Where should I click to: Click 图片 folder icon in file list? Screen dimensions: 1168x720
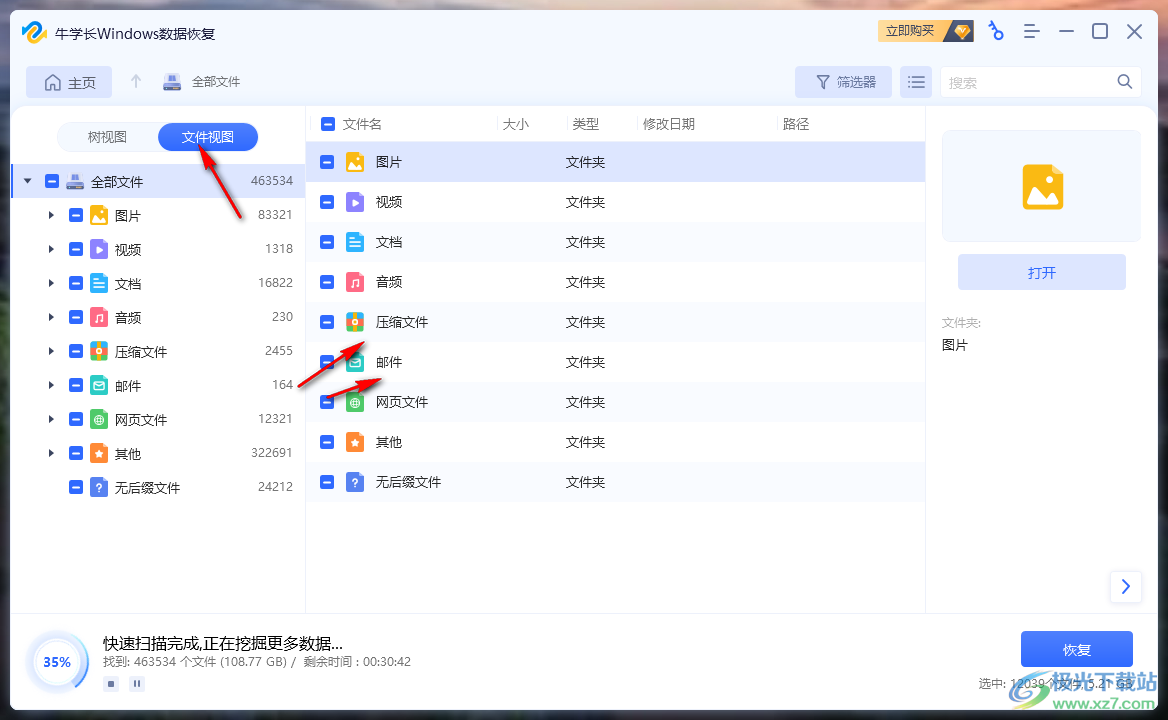tap(355, 162)
